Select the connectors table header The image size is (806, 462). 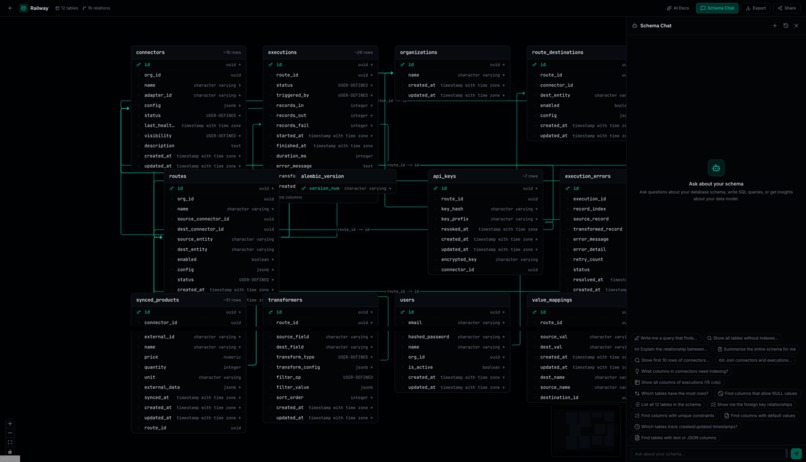pos(188,52)
